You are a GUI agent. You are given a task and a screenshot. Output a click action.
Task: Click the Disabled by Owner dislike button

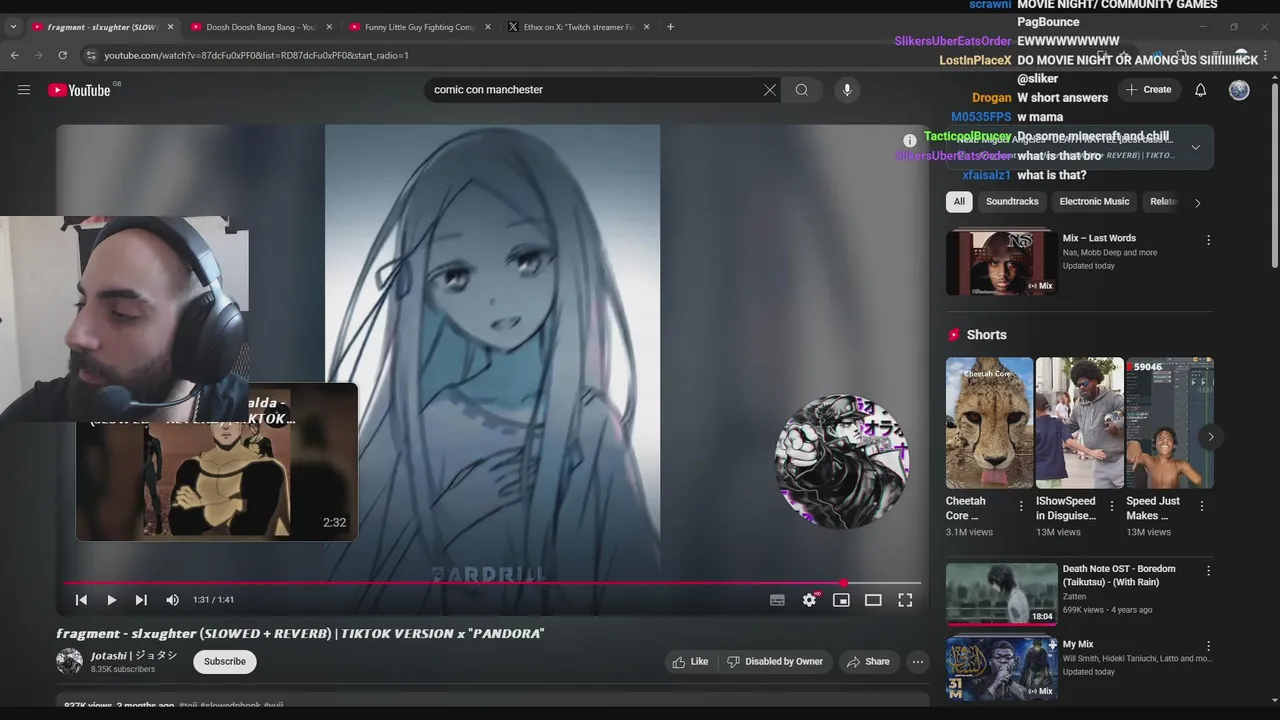point(775,662)
